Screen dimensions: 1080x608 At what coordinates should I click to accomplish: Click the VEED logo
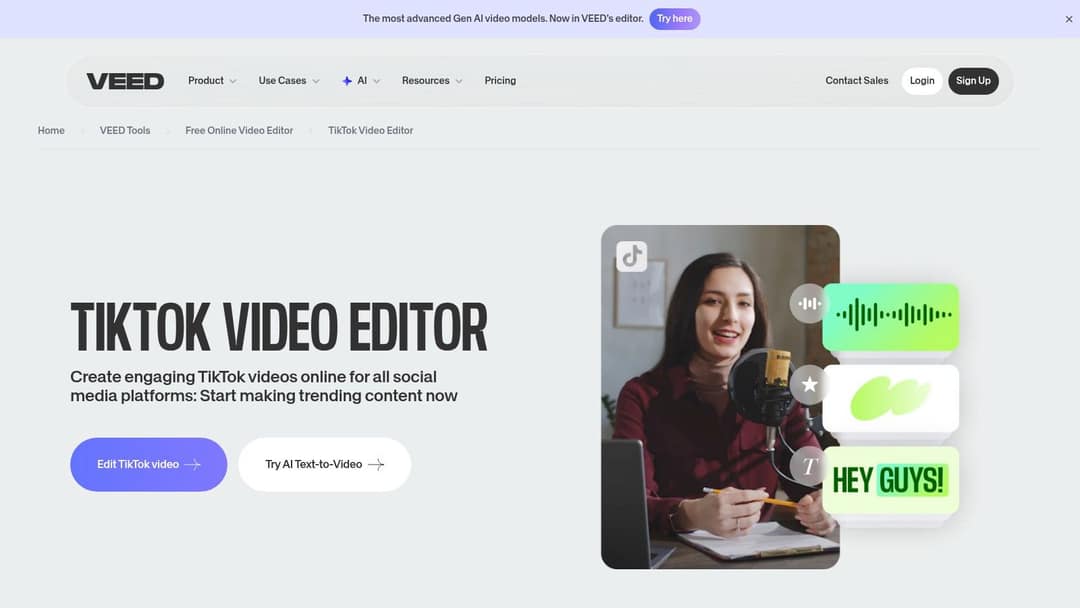(125, 81)
